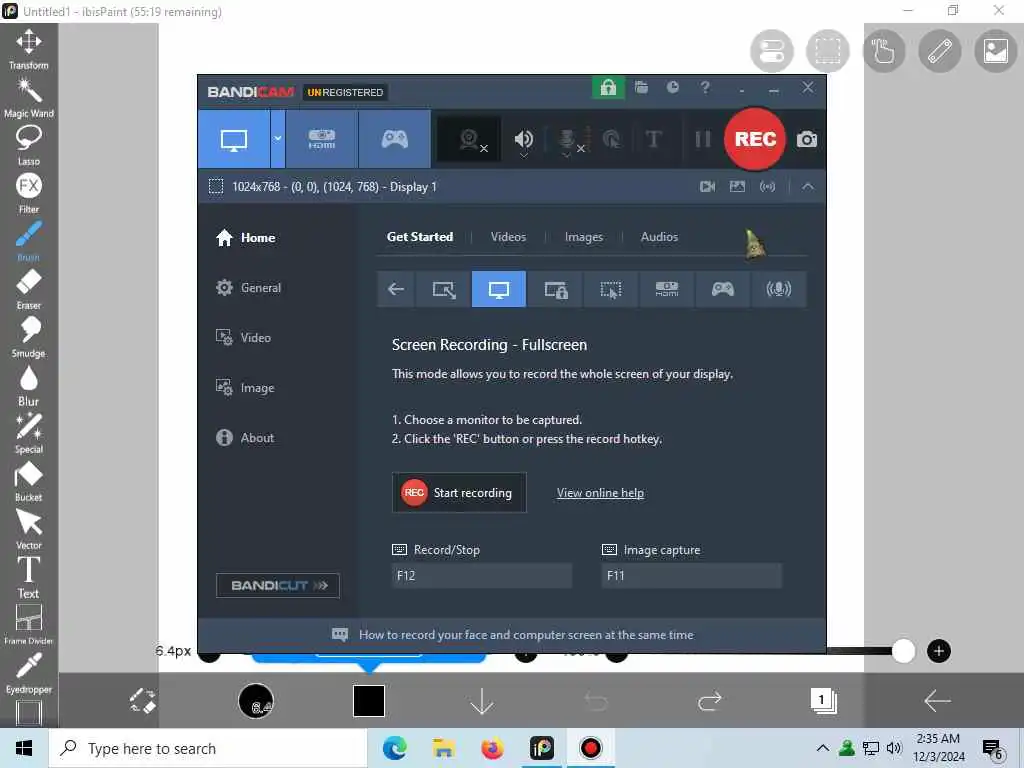
Task: Select around mouse recording mode
Action: 611,289
